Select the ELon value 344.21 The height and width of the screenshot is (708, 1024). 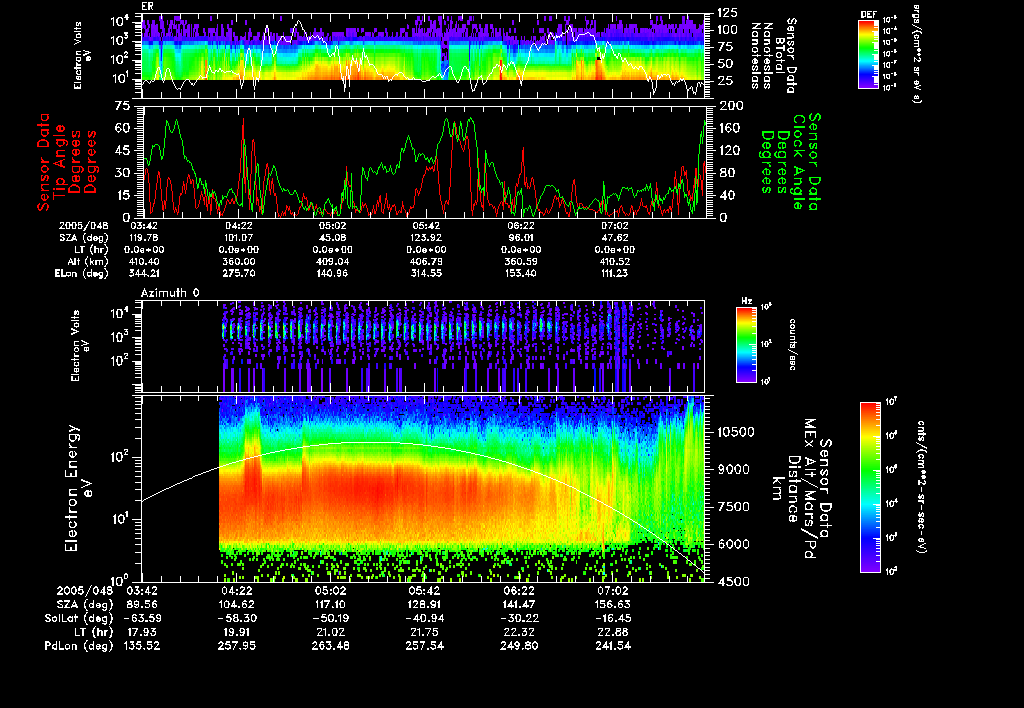coord(144,273)
